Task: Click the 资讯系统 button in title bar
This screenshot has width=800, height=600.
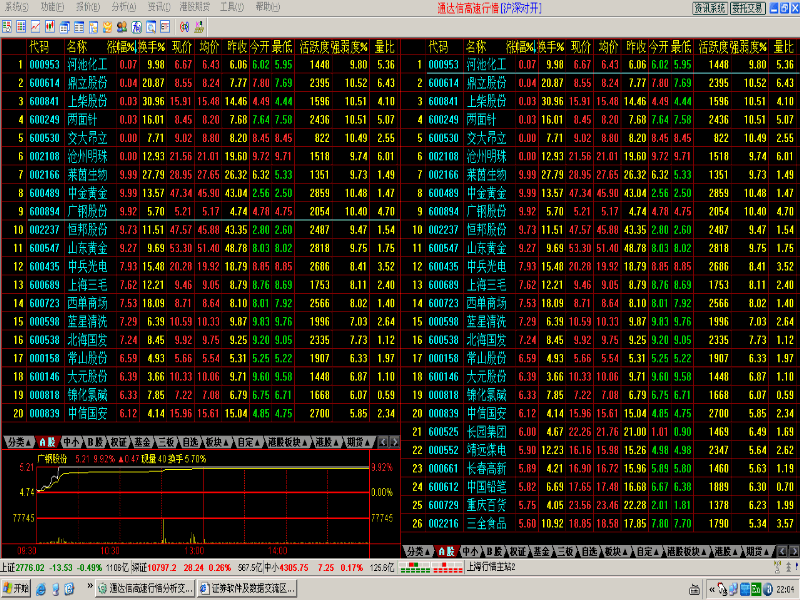Action: [x=710, y=8]
